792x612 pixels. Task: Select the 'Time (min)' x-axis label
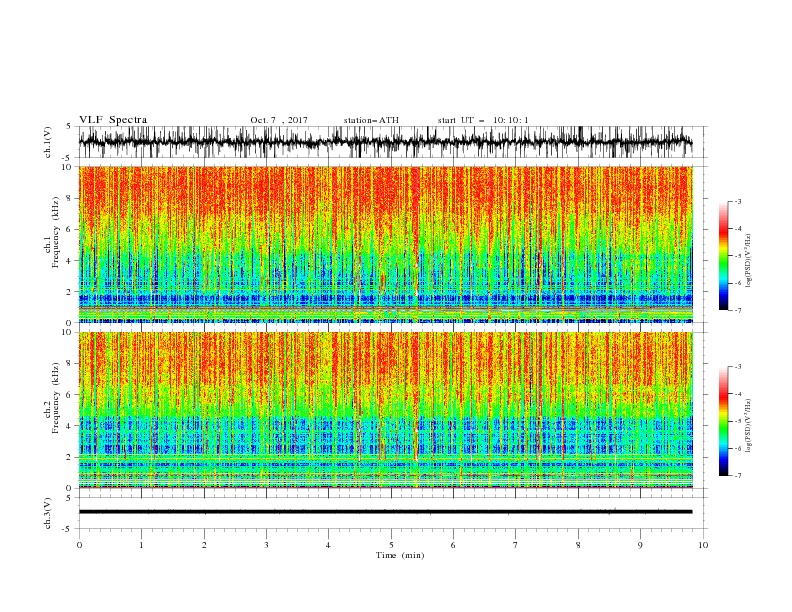(x=400, y=555)
